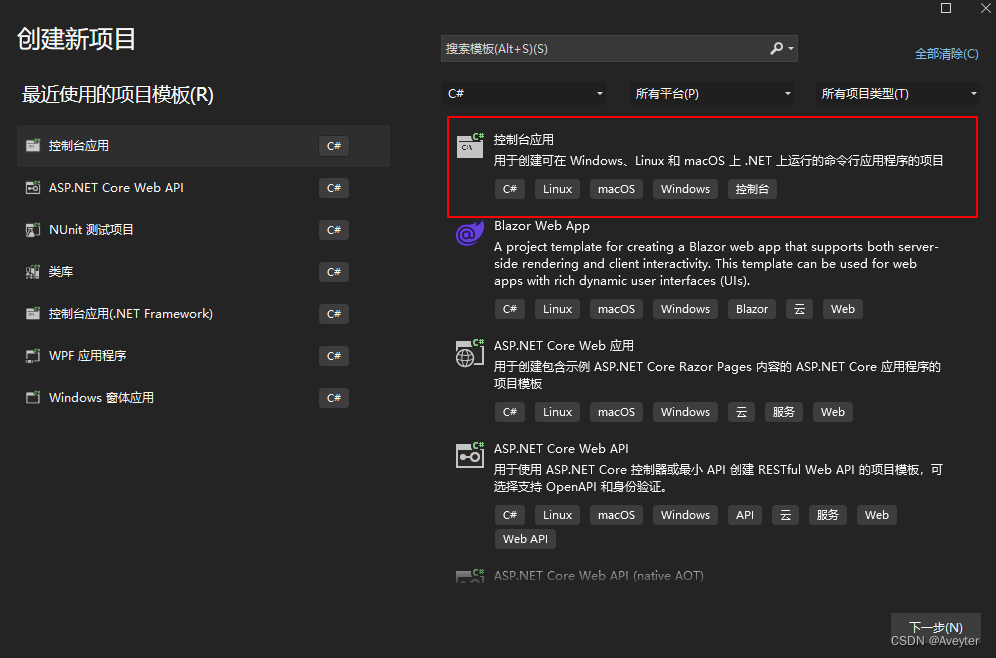Select recent template WPF 应用程序
This screenshot has width=996, height=658.
(203, 355)
